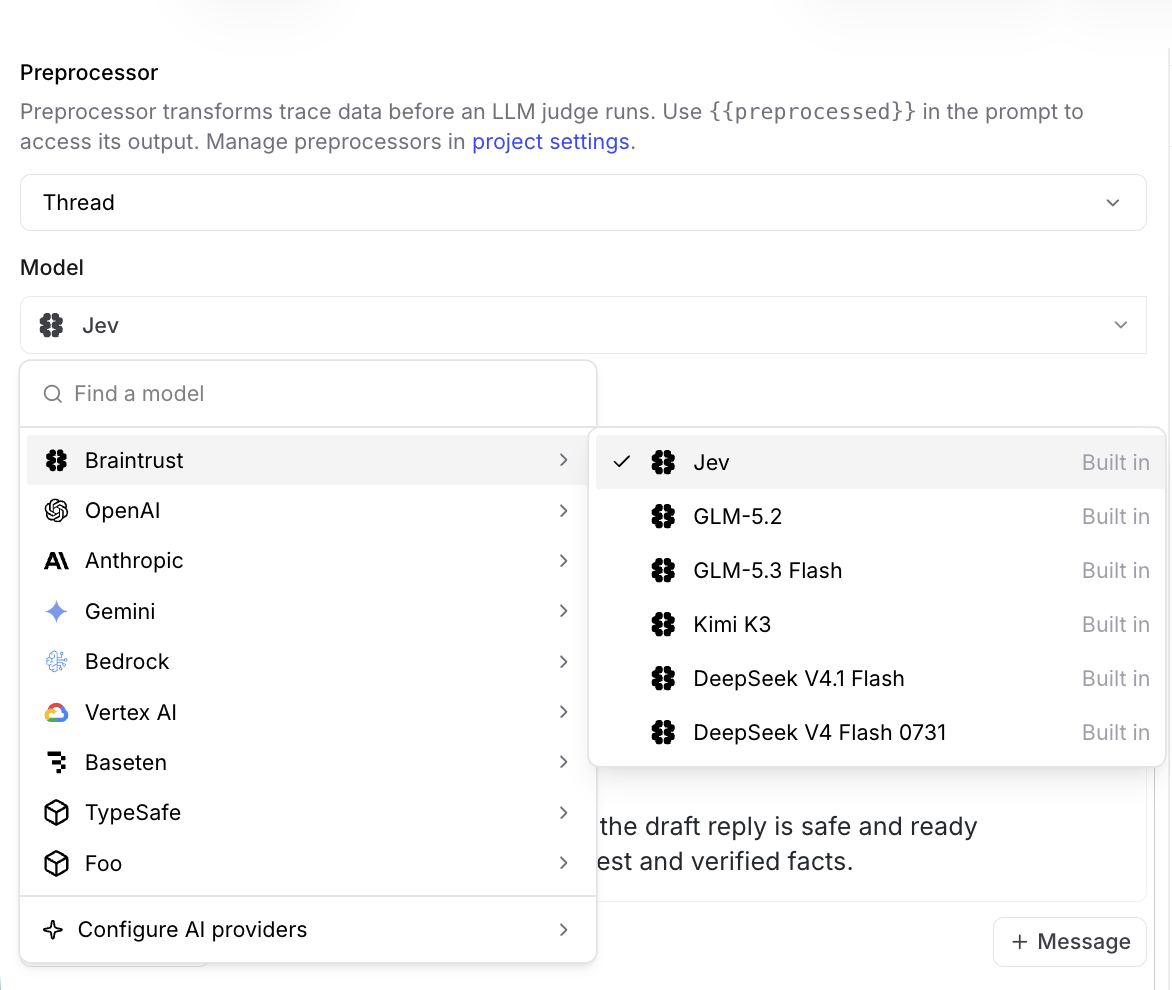Click the Configure AI providers chevron
Viewport: 1172px width, 990px height.
pos(564,929)
